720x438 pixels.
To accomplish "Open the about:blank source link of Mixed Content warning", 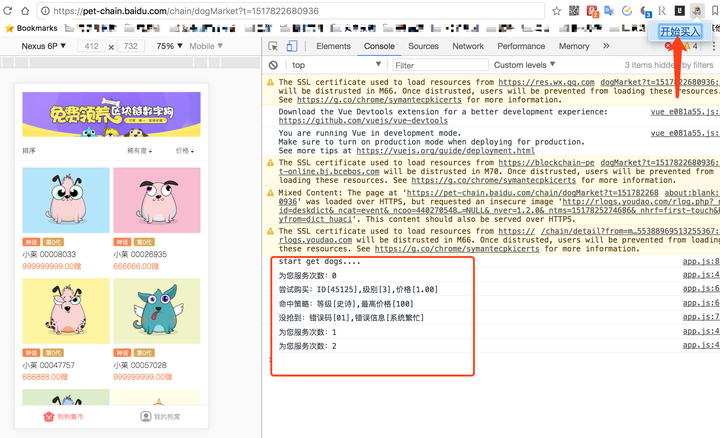I will [x=692, y=193].
